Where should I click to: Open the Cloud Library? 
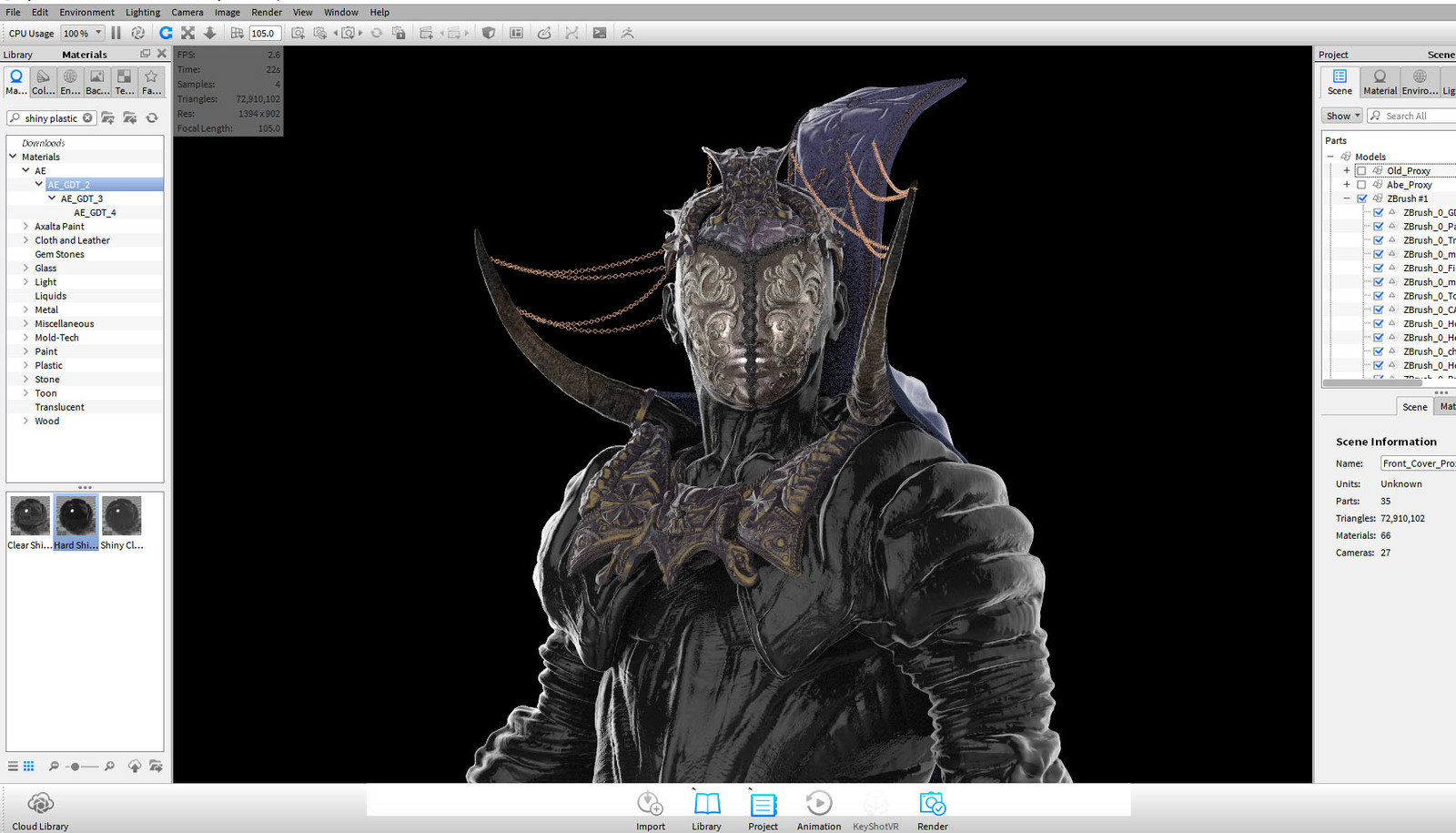(x=40, y=810)
